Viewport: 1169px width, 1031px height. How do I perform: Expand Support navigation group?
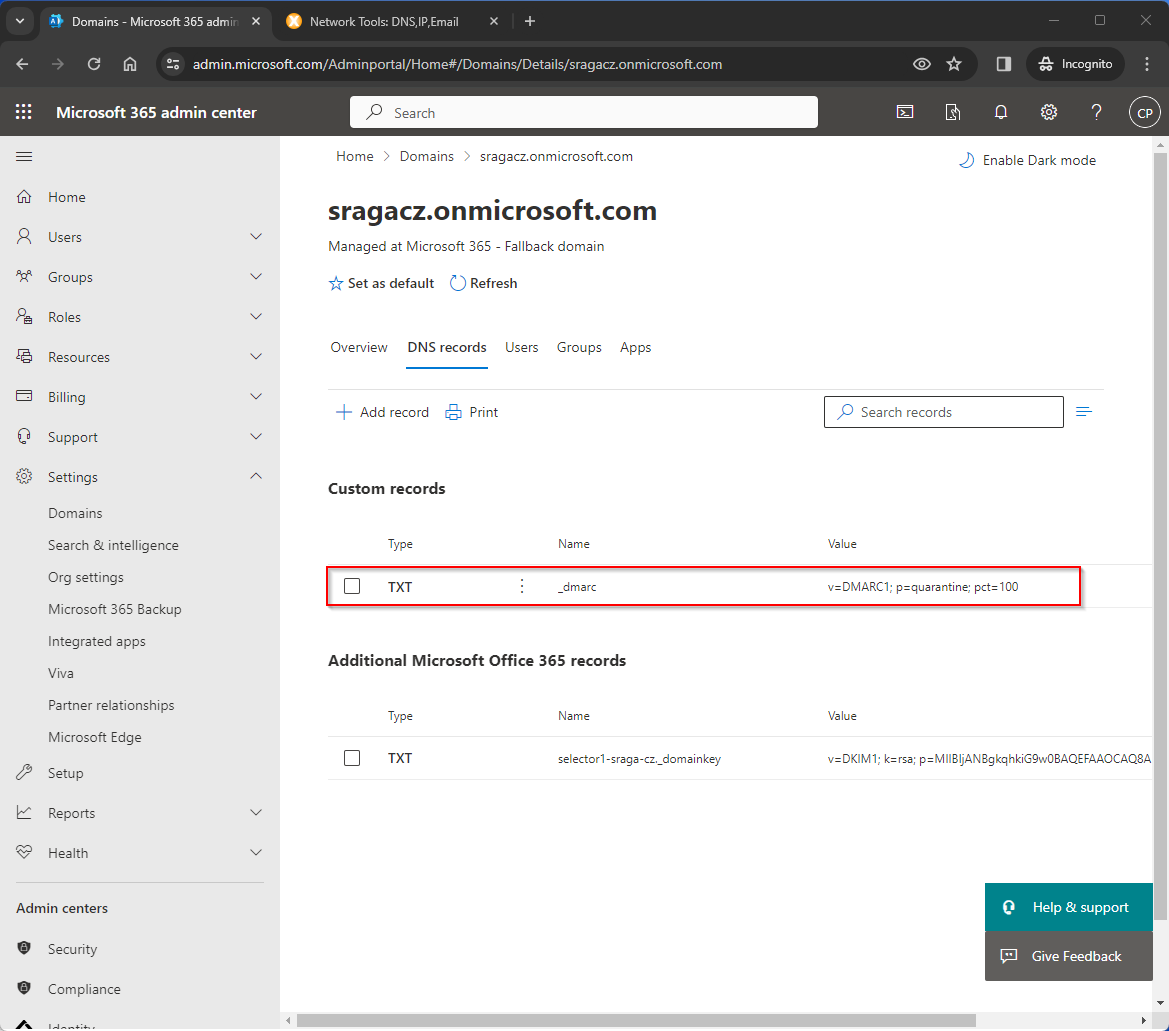click(x=256, y=437)
